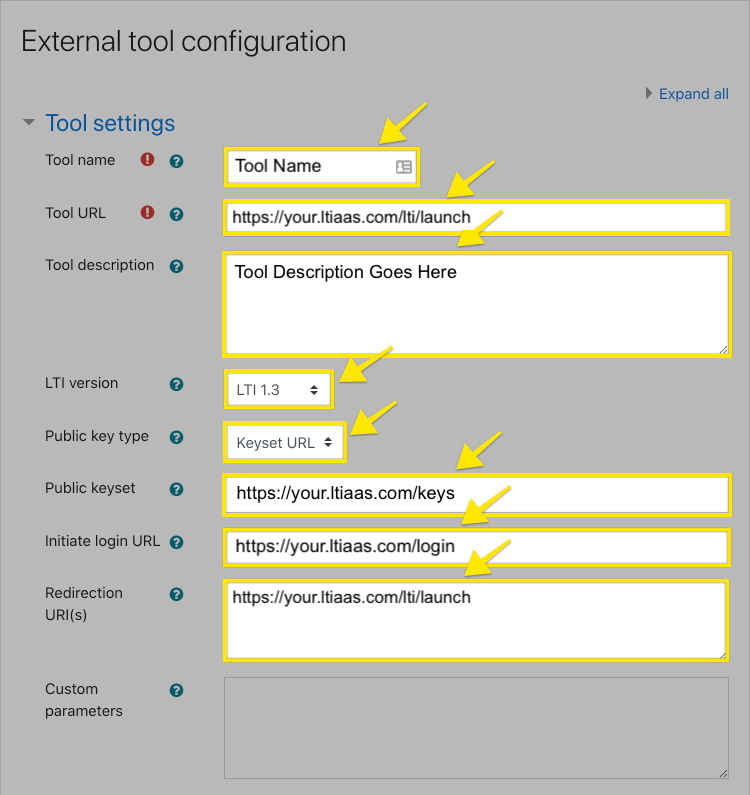750x795 pixels.
Task: Click the 'Redirection URI(s)' label
Action: pyautogui.click(x=84, y=604)
